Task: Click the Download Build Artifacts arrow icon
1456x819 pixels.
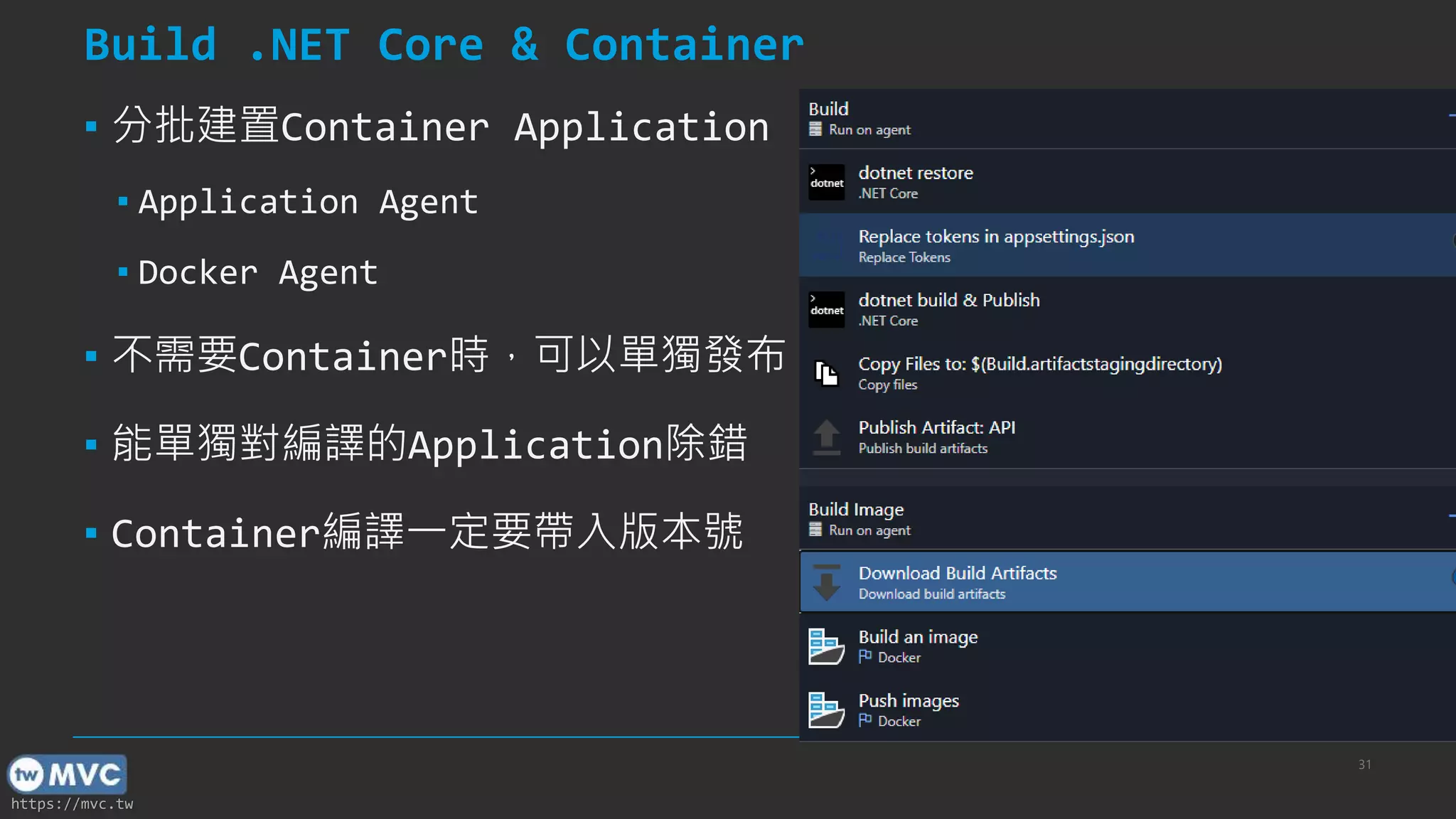Action: 827,582
